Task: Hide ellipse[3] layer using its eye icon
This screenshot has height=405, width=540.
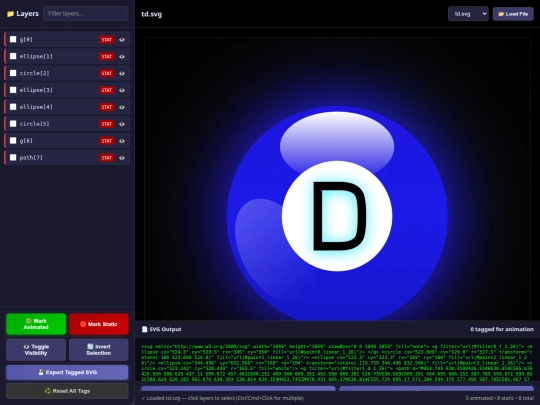Action: (122, 90)
